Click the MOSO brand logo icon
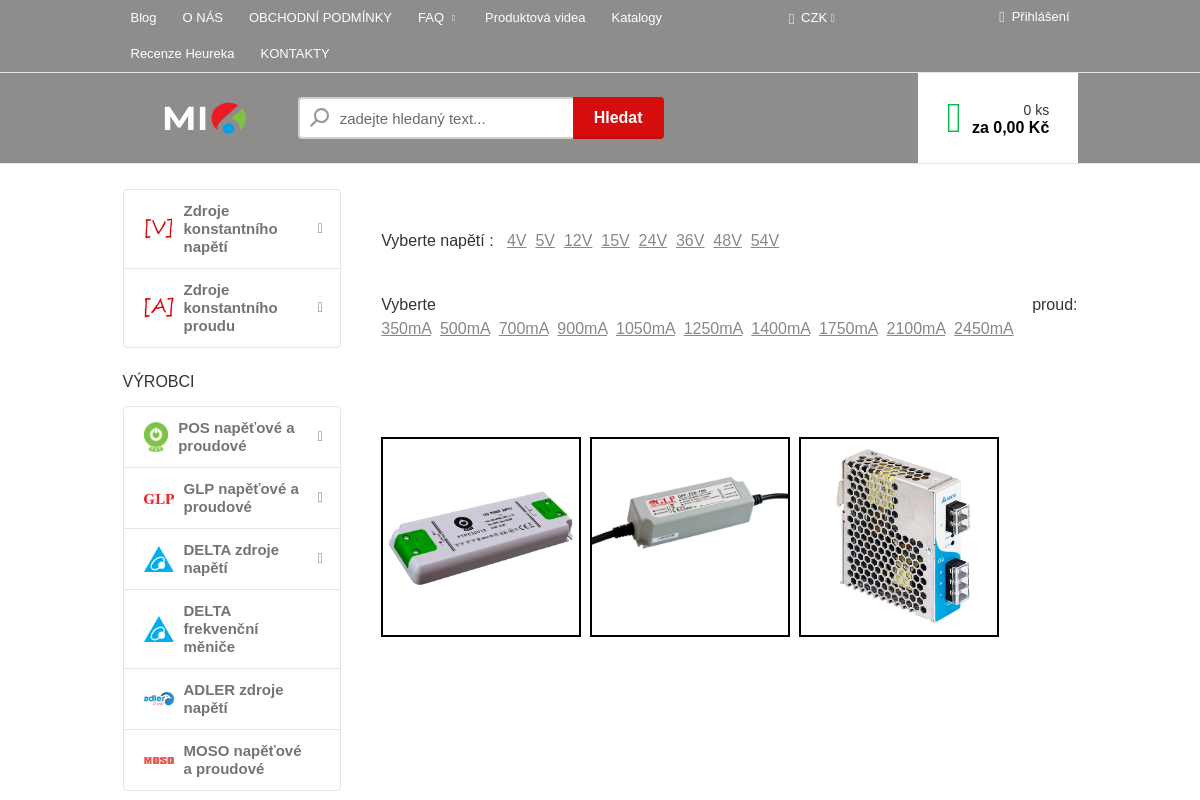The image size is (1200, 800). 158,760
